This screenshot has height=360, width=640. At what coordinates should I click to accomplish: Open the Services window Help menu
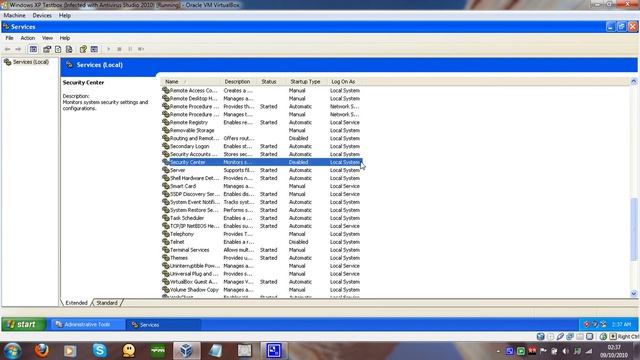point(64,38)
